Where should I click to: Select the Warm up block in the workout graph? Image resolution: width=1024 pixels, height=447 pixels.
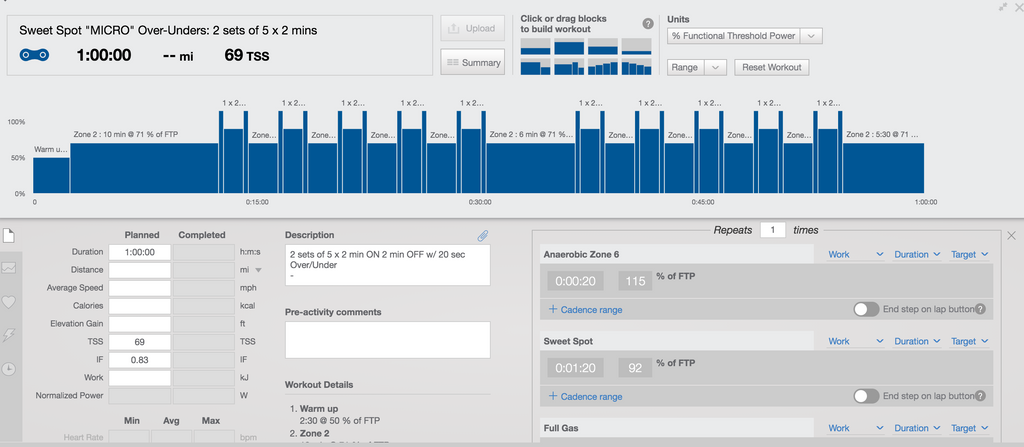pos(51,175)
